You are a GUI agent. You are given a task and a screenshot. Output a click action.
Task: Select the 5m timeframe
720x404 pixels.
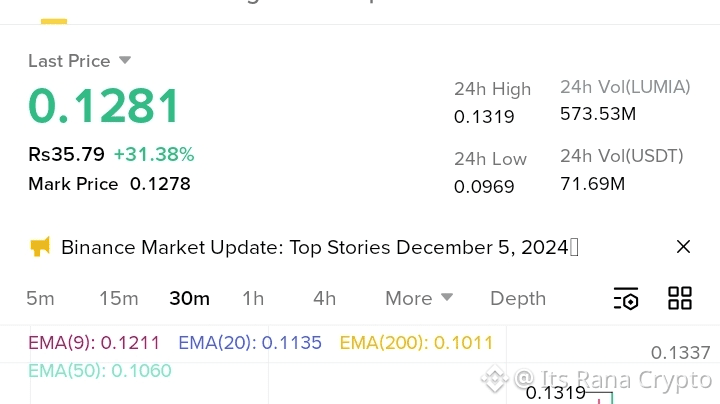(40, 298)
